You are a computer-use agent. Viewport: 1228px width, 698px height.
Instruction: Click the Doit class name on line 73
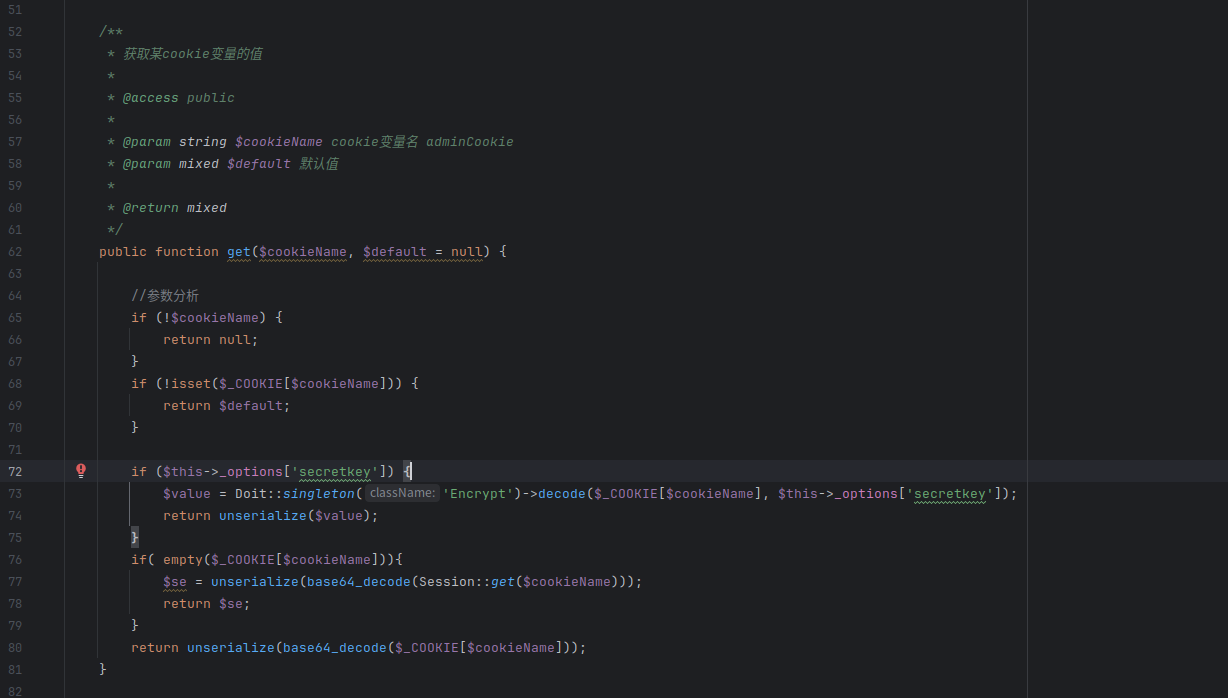(251, 493)
